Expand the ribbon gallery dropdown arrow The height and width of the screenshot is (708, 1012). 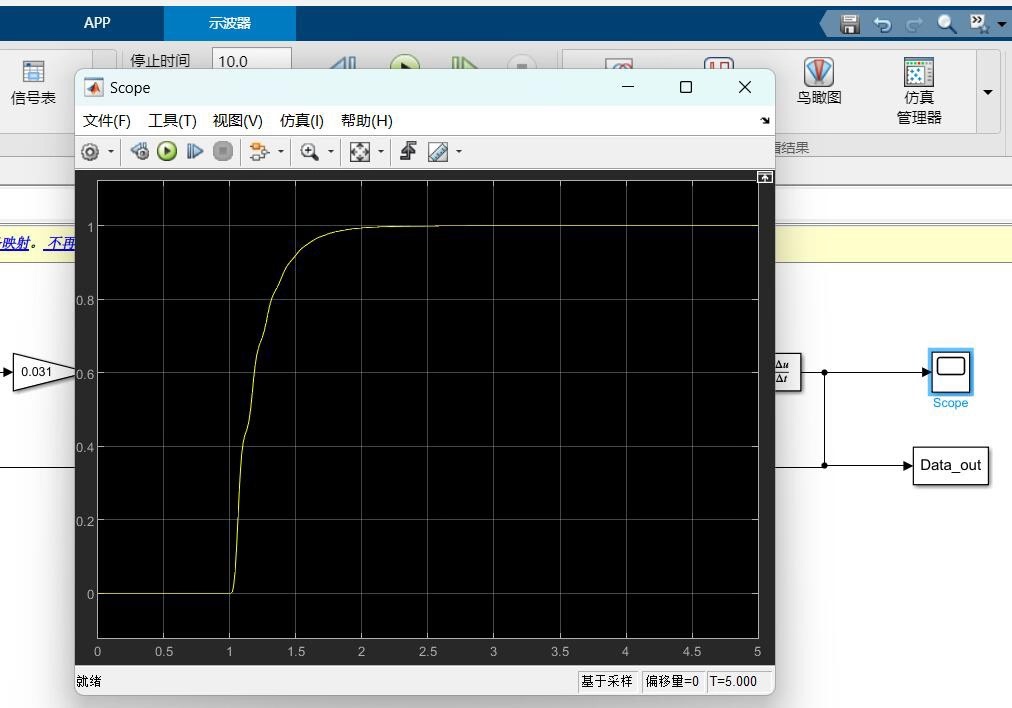coord(987,92)
